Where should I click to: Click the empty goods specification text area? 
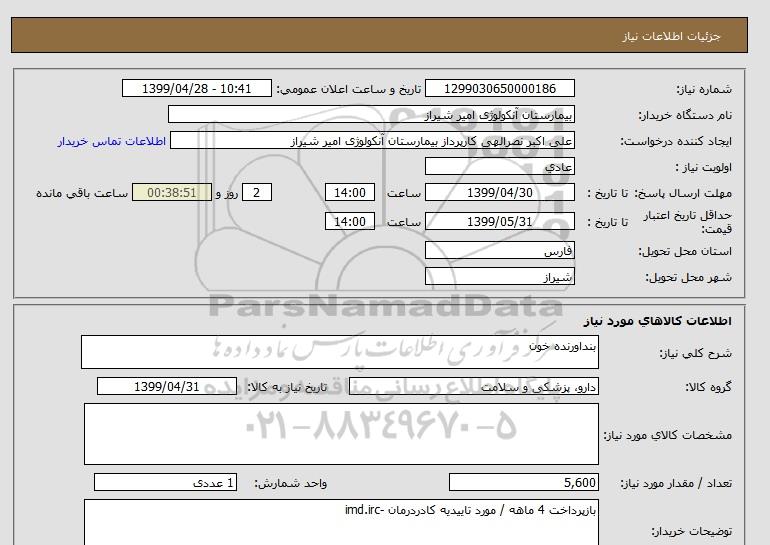pos(341,434)
